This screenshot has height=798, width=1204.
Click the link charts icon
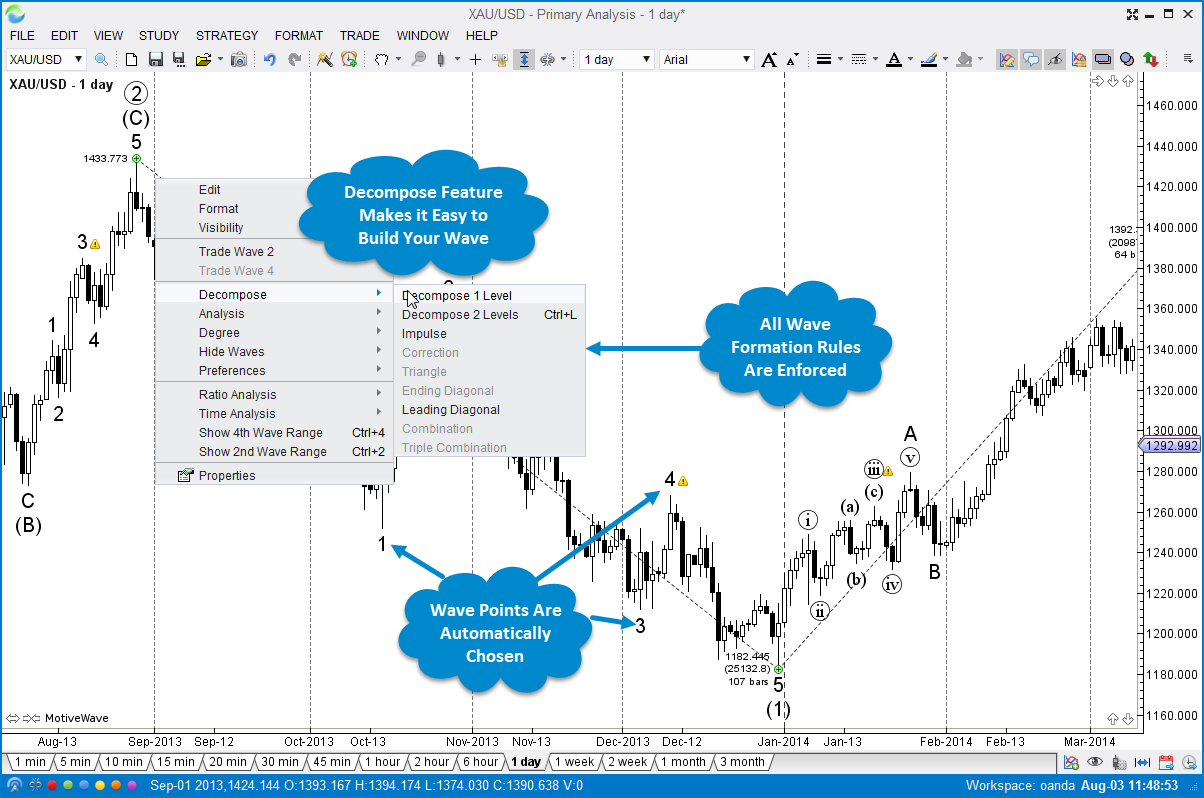[x=547, y=60]
